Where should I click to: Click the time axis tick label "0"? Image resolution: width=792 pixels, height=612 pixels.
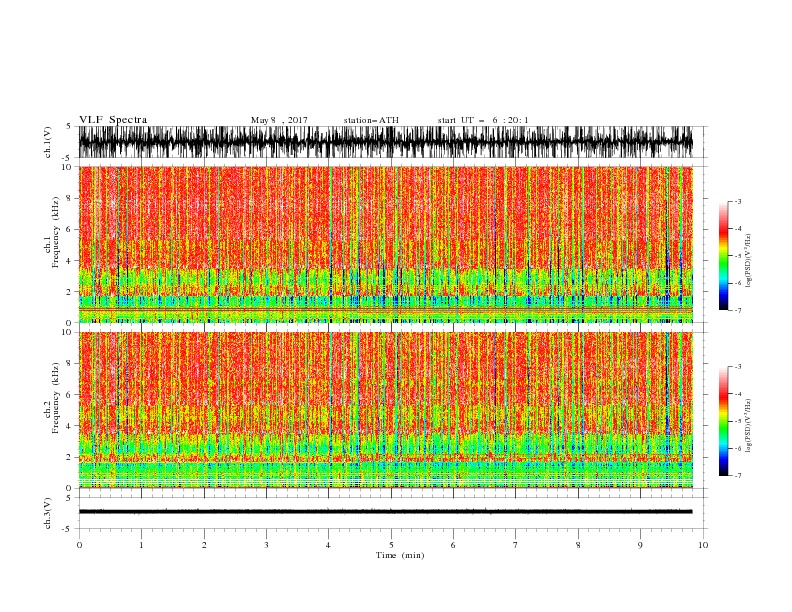click(x=79, y=545)
